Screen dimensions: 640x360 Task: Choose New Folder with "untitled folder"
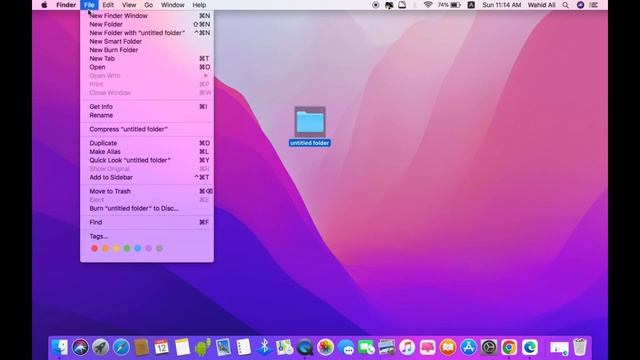click(x=147, y=33)
